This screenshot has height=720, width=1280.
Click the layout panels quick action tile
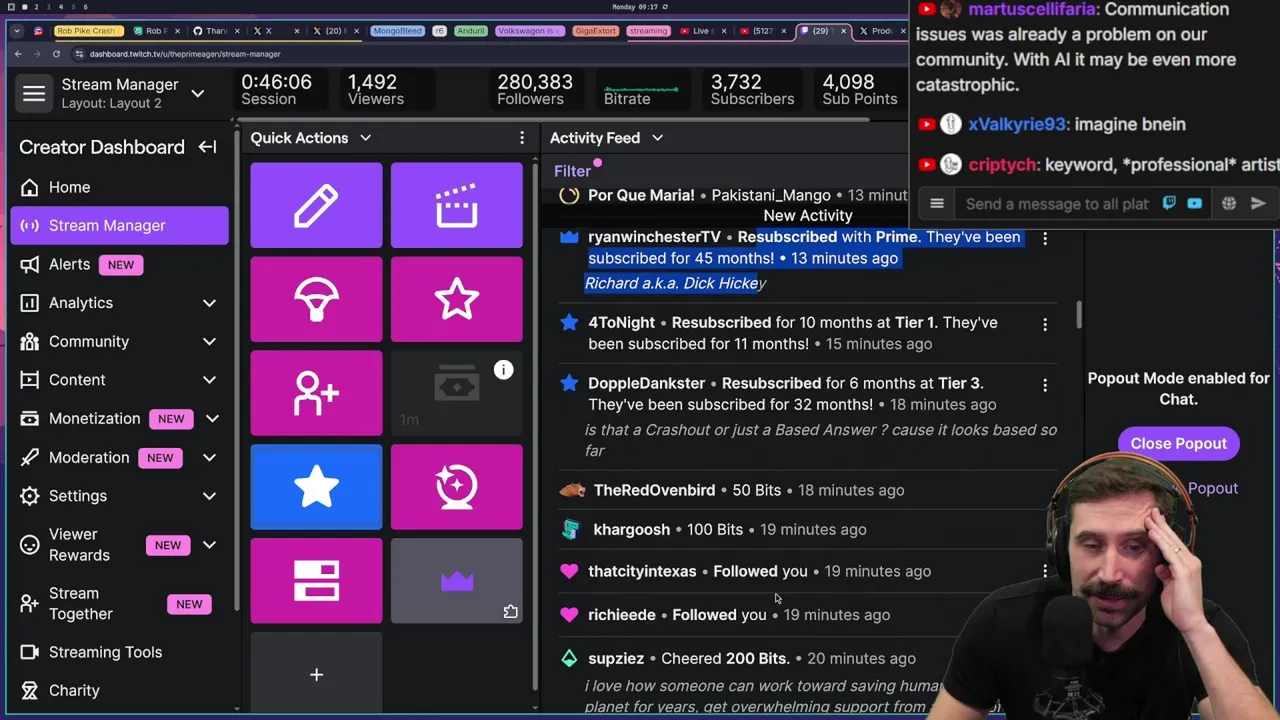coord(316,581)
